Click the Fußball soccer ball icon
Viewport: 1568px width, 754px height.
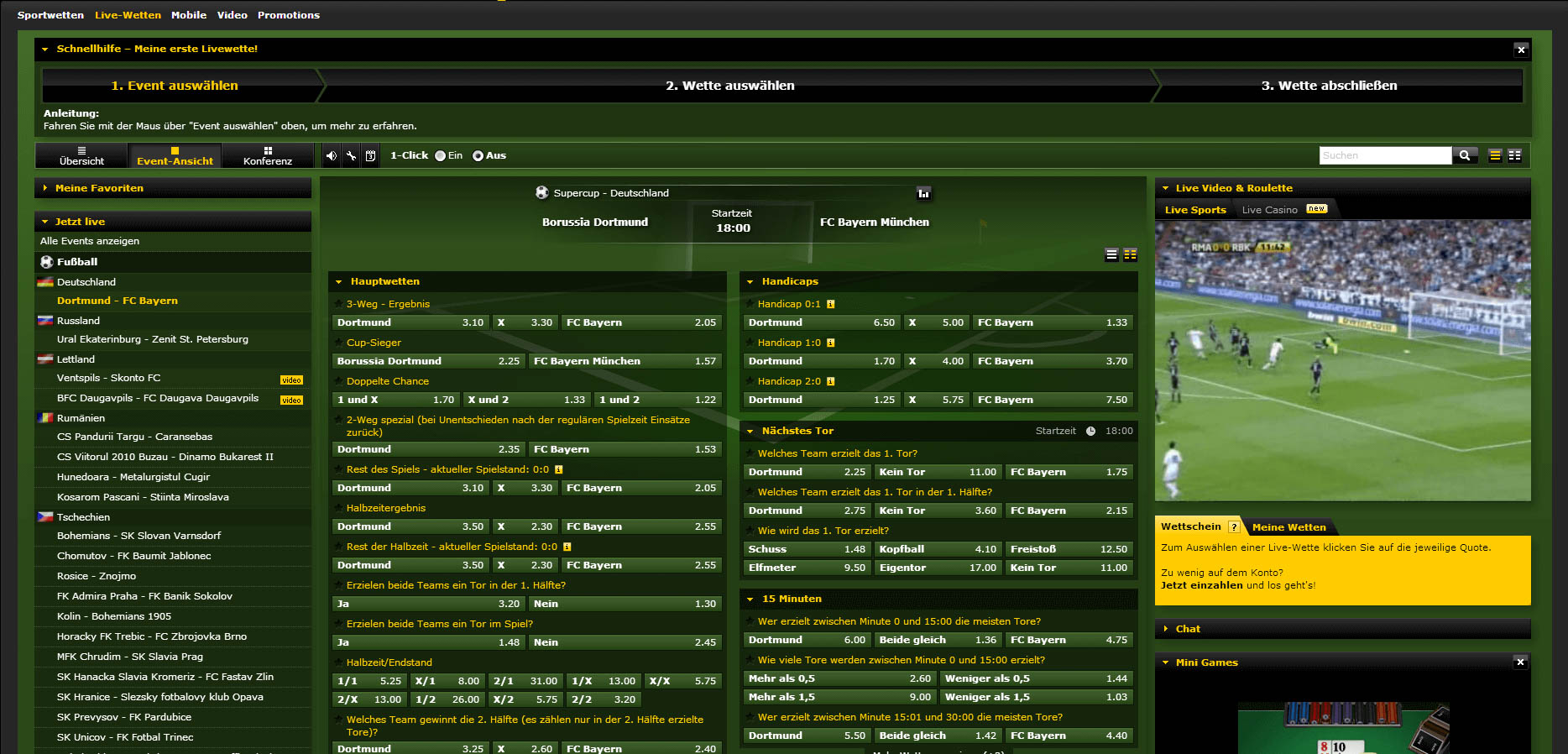click(x=47, y=262)
